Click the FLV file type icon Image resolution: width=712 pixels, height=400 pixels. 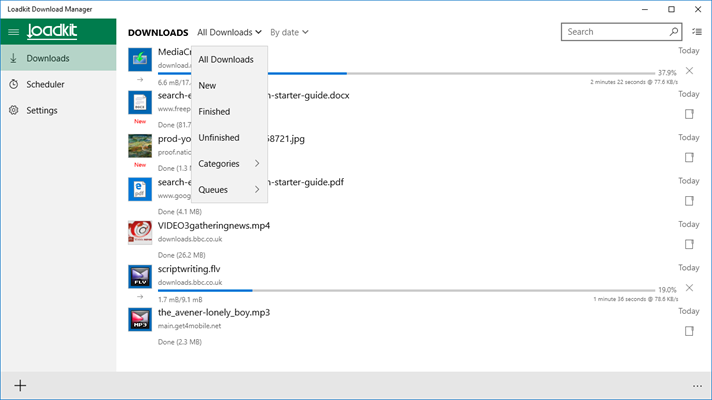tap(140, 276)
